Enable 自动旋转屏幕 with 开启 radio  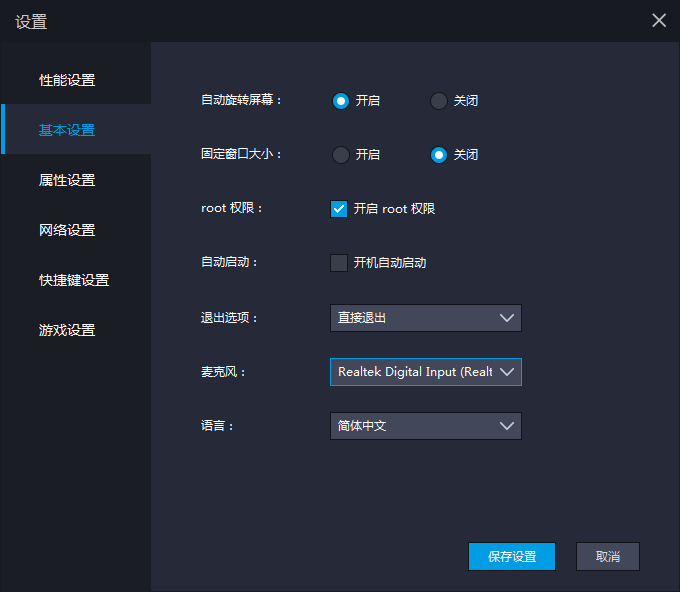click(x=341, y=100)
